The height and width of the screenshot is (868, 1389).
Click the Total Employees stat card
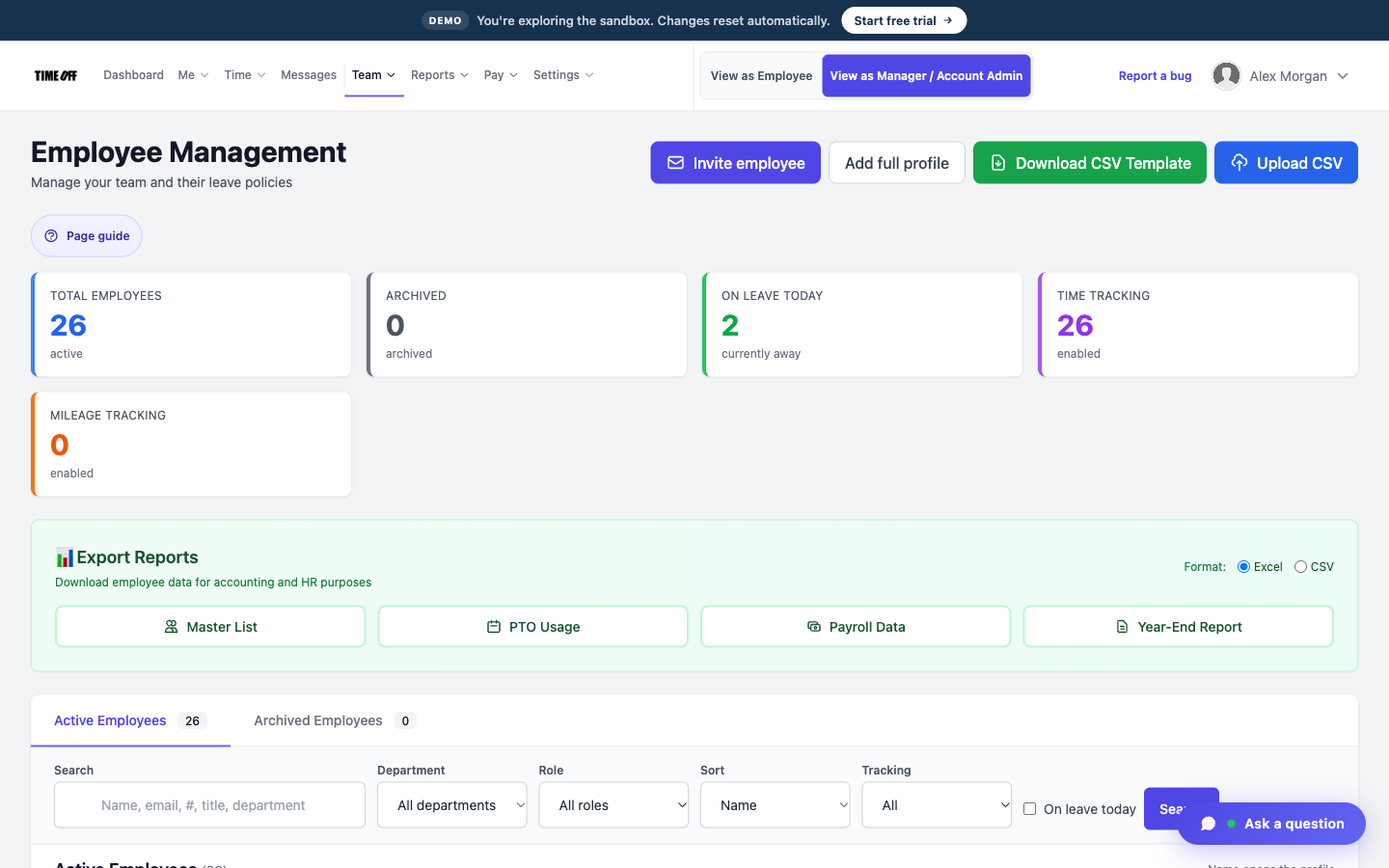(x=191, y=325)
